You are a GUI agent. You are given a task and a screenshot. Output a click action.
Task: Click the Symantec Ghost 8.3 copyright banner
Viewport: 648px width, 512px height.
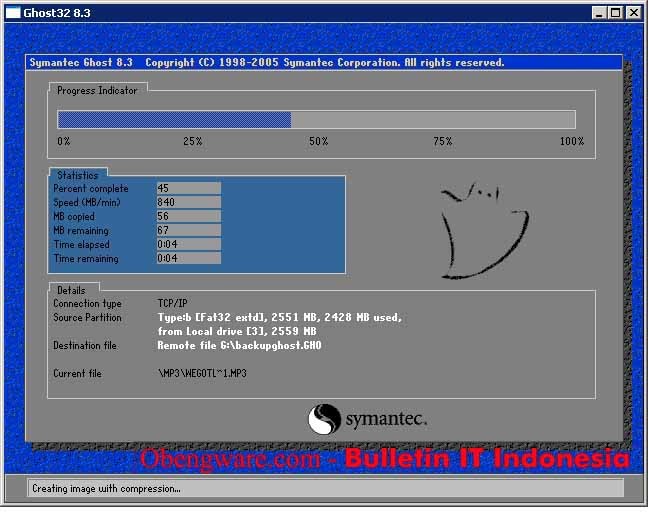coord(324,62)
